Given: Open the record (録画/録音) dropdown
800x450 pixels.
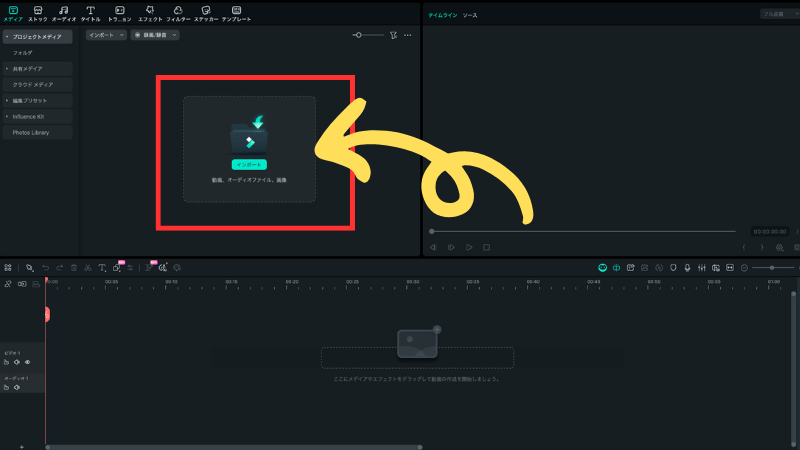Looking at the screenshot, I should (x=155, y=35).
